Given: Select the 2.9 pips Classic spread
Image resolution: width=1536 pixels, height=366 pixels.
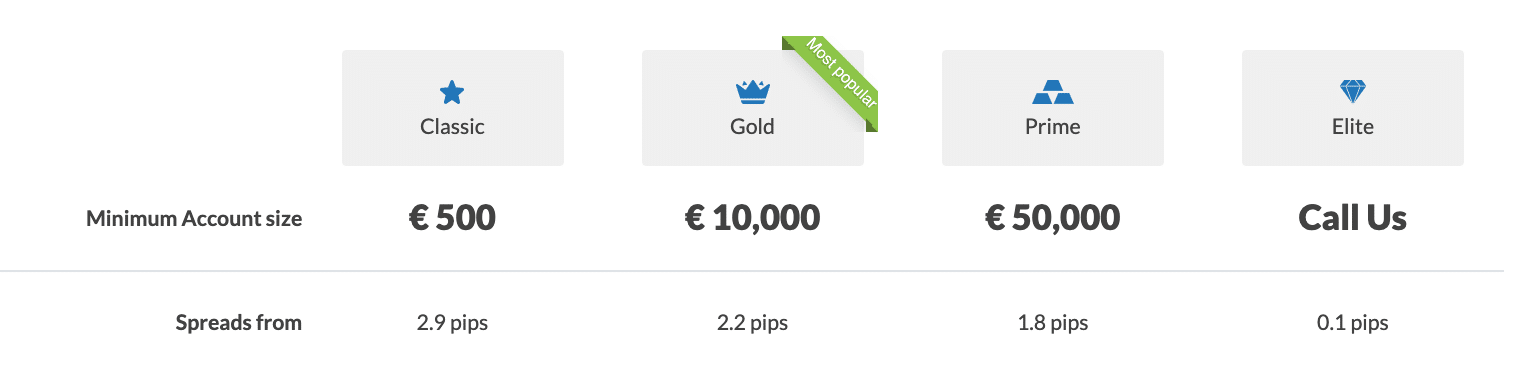Looking at the screenshot, I should (x=452, y=323).
